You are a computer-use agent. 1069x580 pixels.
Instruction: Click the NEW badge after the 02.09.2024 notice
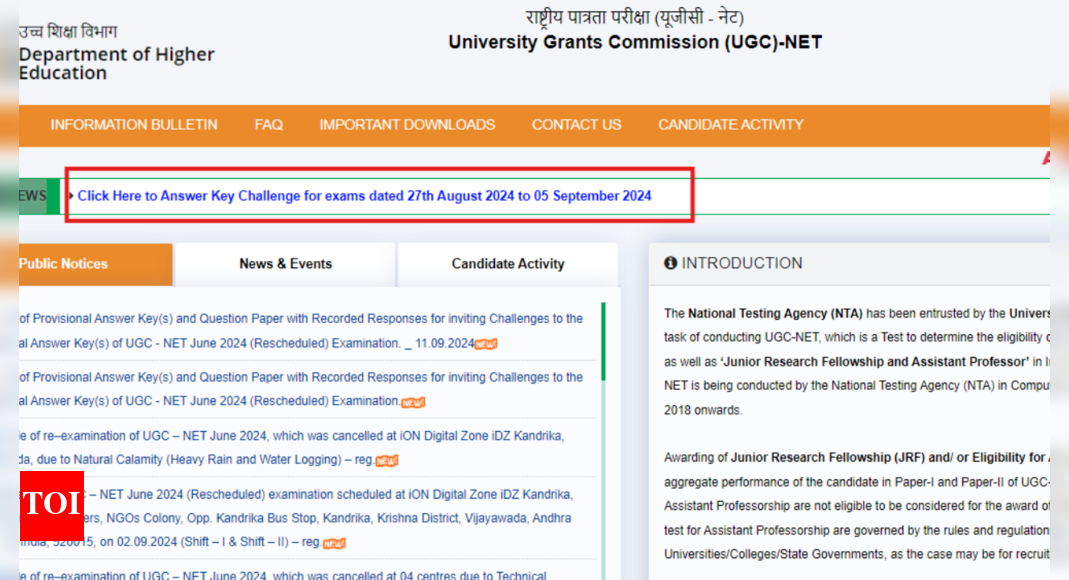coord(334,543)
